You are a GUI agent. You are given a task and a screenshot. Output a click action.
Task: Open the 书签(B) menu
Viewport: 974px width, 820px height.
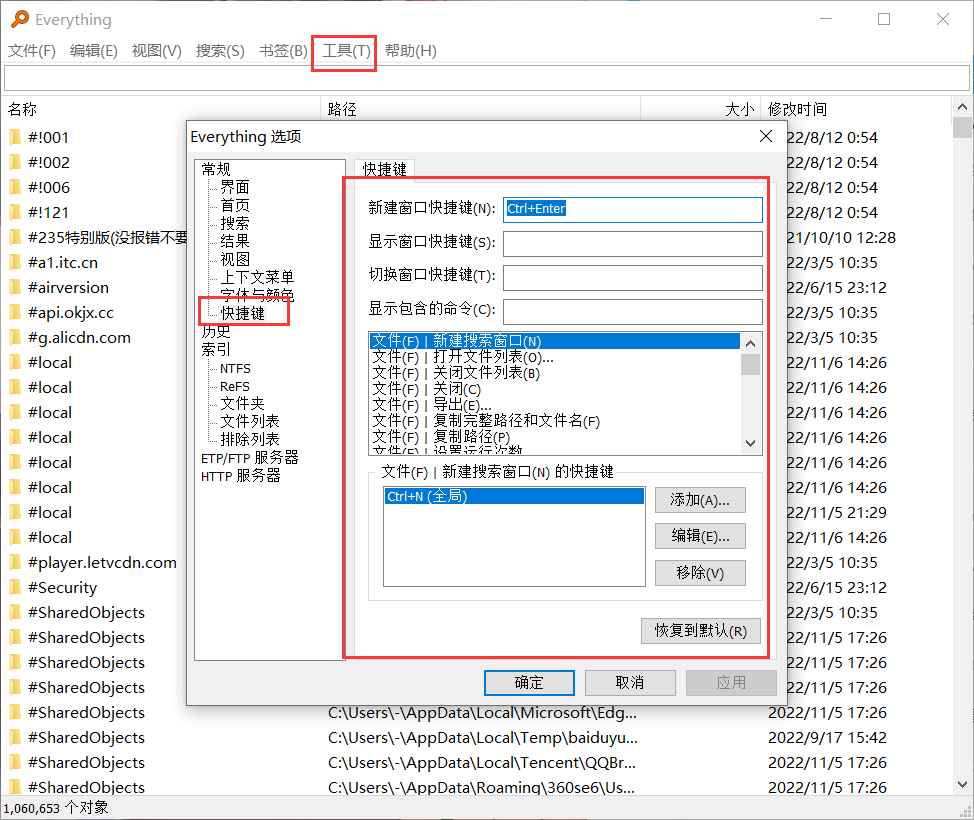(x=283, y=51)
